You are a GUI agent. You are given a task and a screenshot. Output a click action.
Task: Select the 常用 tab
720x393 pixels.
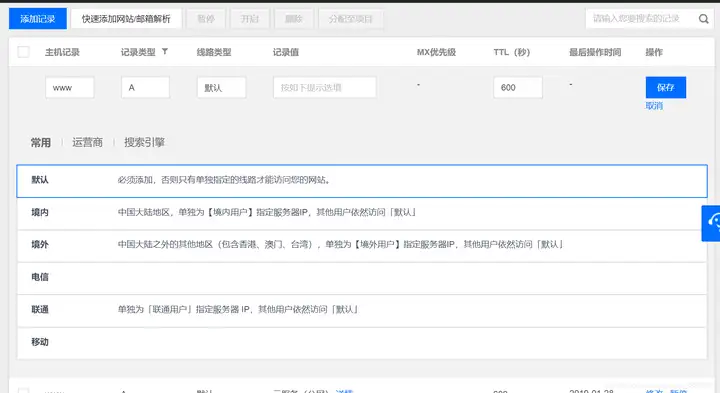41,143
